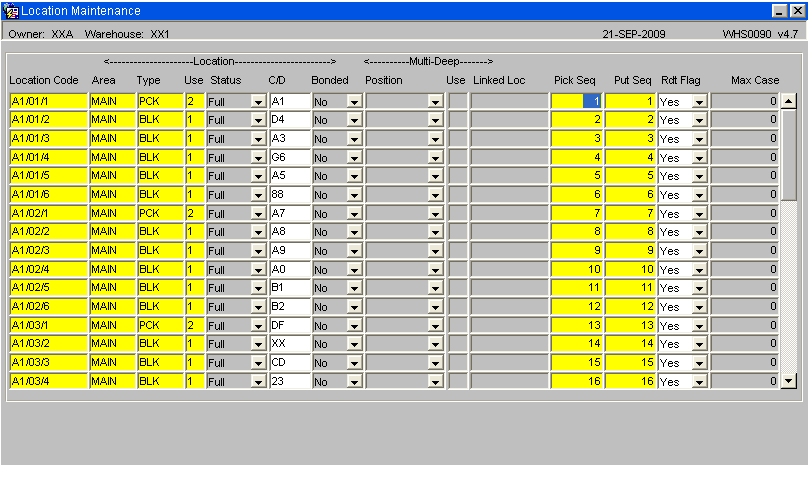
Task: Click Put Seq field with value 4
Action: click(x=630, y=157)
